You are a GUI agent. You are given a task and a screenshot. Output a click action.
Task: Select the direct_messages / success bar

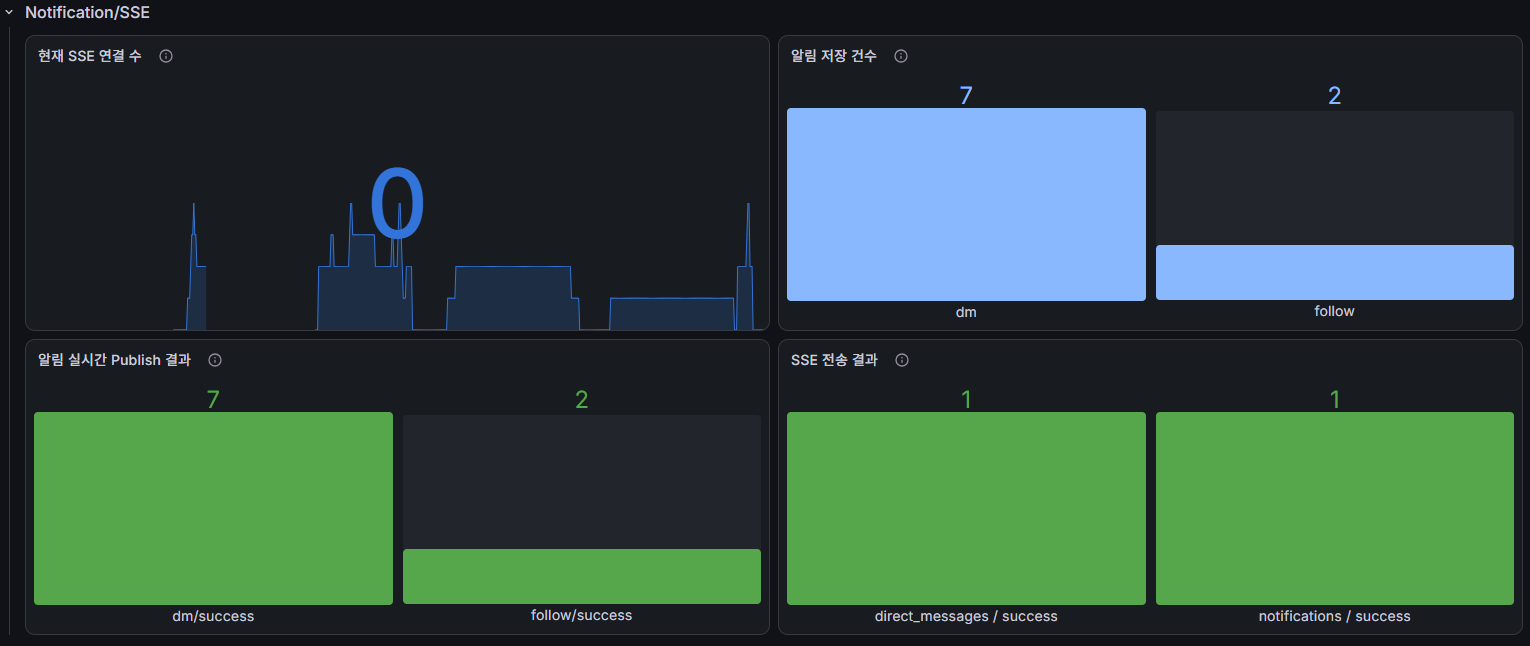tap(966, 508)
